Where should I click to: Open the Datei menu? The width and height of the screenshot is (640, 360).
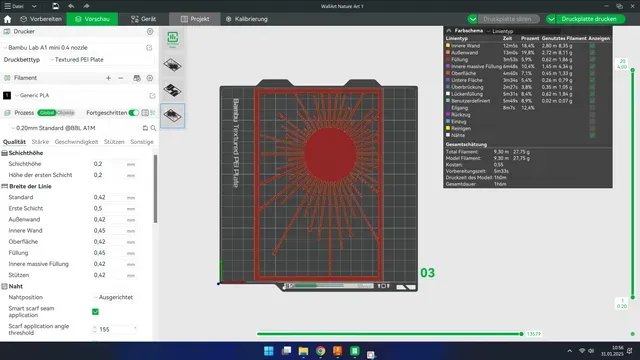coord(15,6)
